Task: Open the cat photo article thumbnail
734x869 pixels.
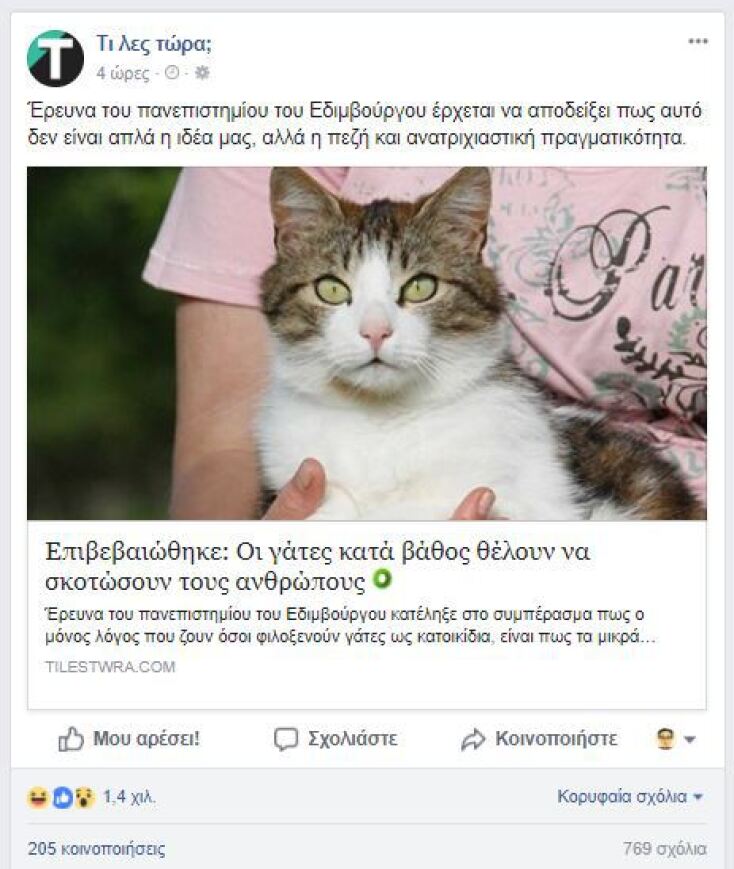Action: point(366,343)
